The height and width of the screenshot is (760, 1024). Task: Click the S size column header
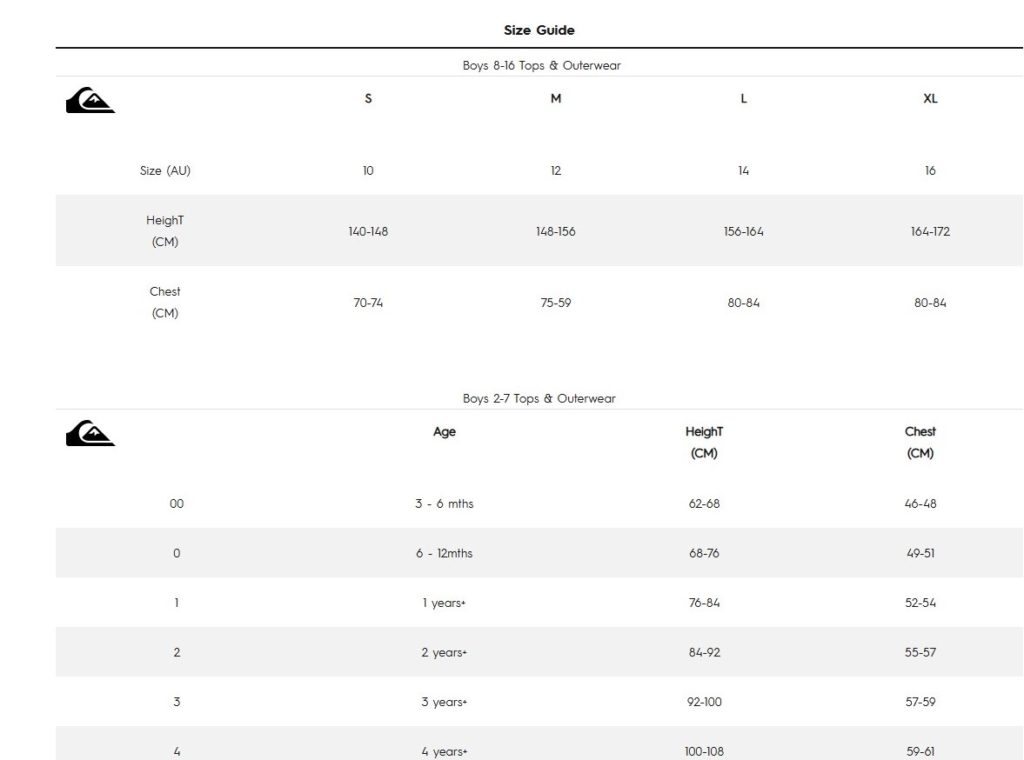click(x=368, y=100)
